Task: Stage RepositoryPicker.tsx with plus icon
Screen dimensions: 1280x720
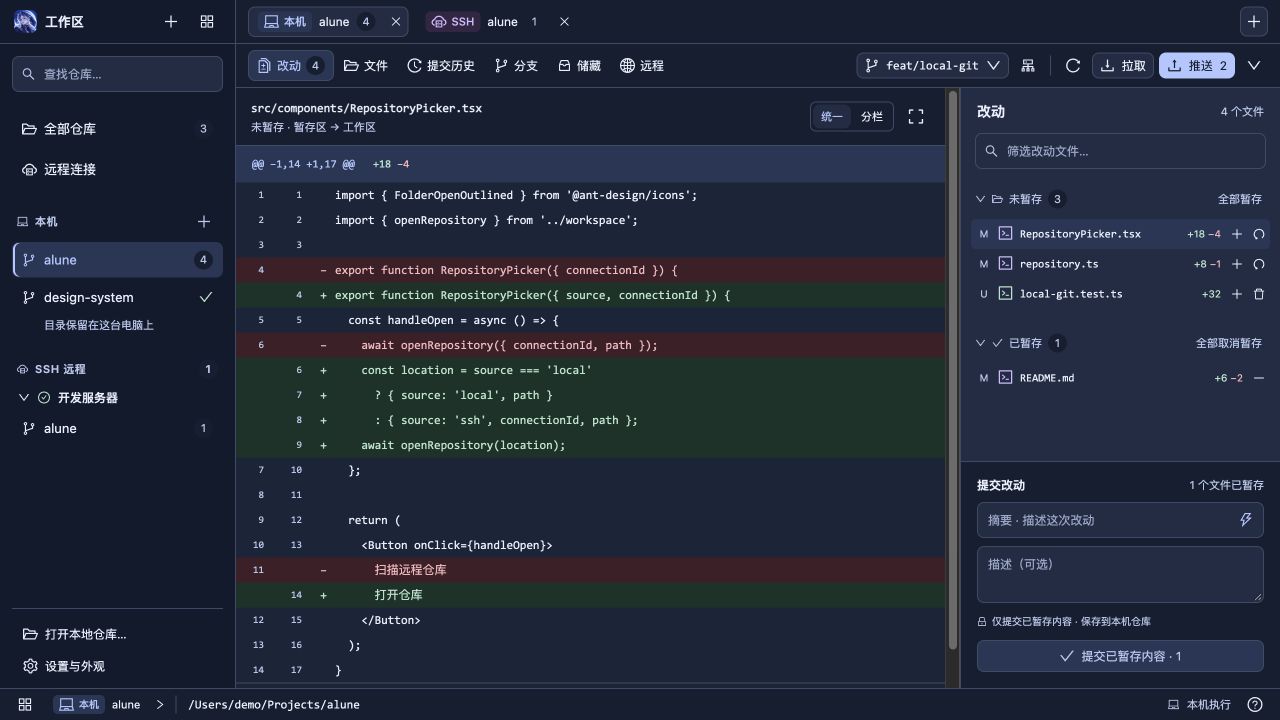Action: [x=1237, y=234]
